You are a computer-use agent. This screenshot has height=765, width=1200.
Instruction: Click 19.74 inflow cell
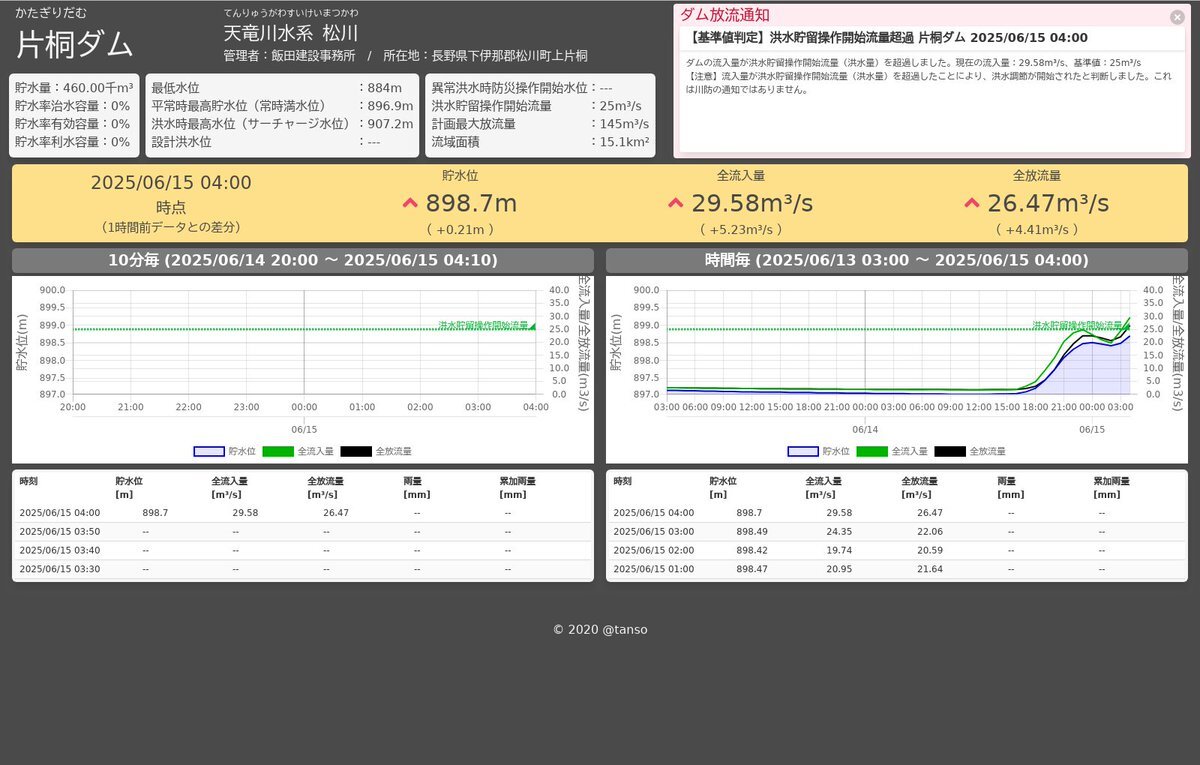(x=839, y=550)
